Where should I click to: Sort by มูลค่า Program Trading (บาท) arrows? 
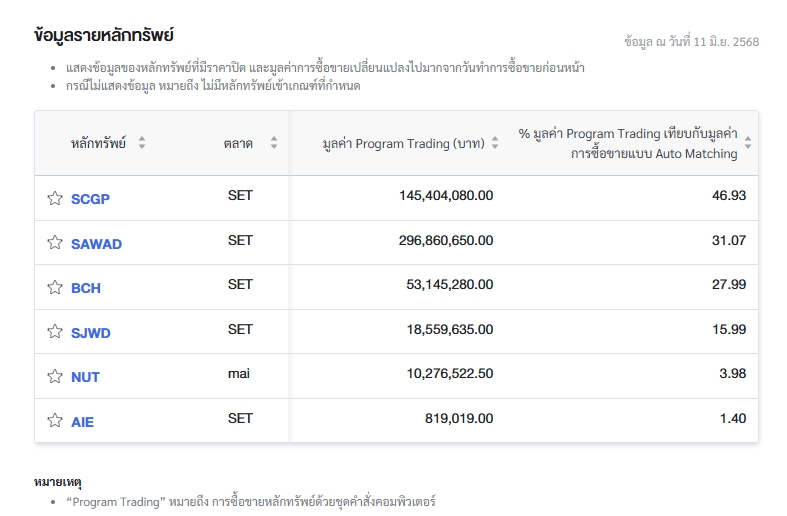pos(494,143)
